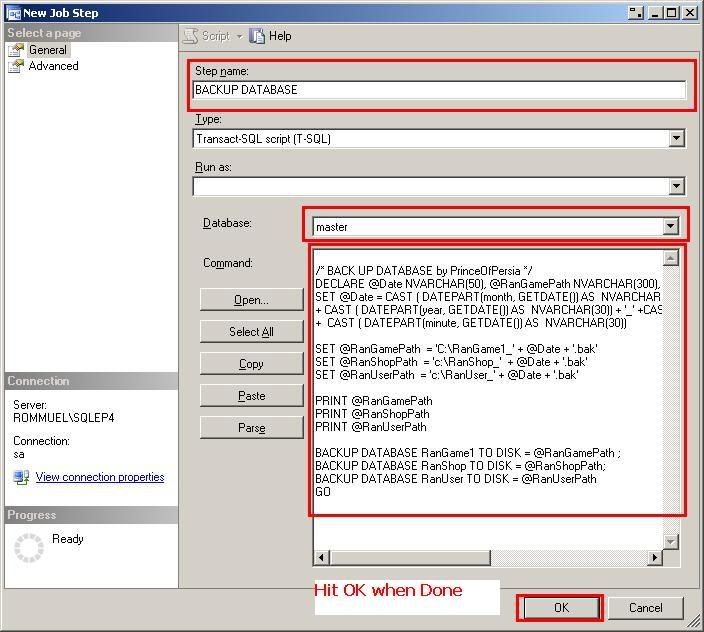The height and width of the screenshot is (632, 704).
Task: Click OK to confirm the job step
Action: 560,608
